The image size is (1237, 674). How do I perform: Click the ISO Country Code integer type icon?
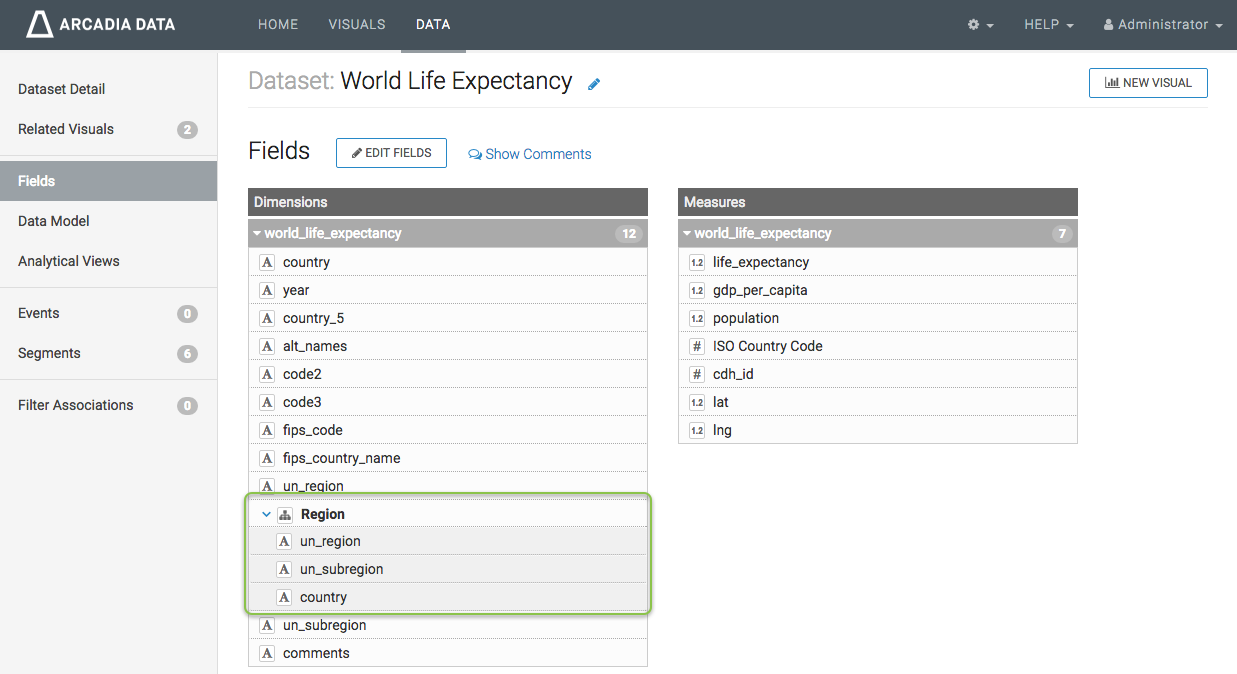click(x=697, y=346)
